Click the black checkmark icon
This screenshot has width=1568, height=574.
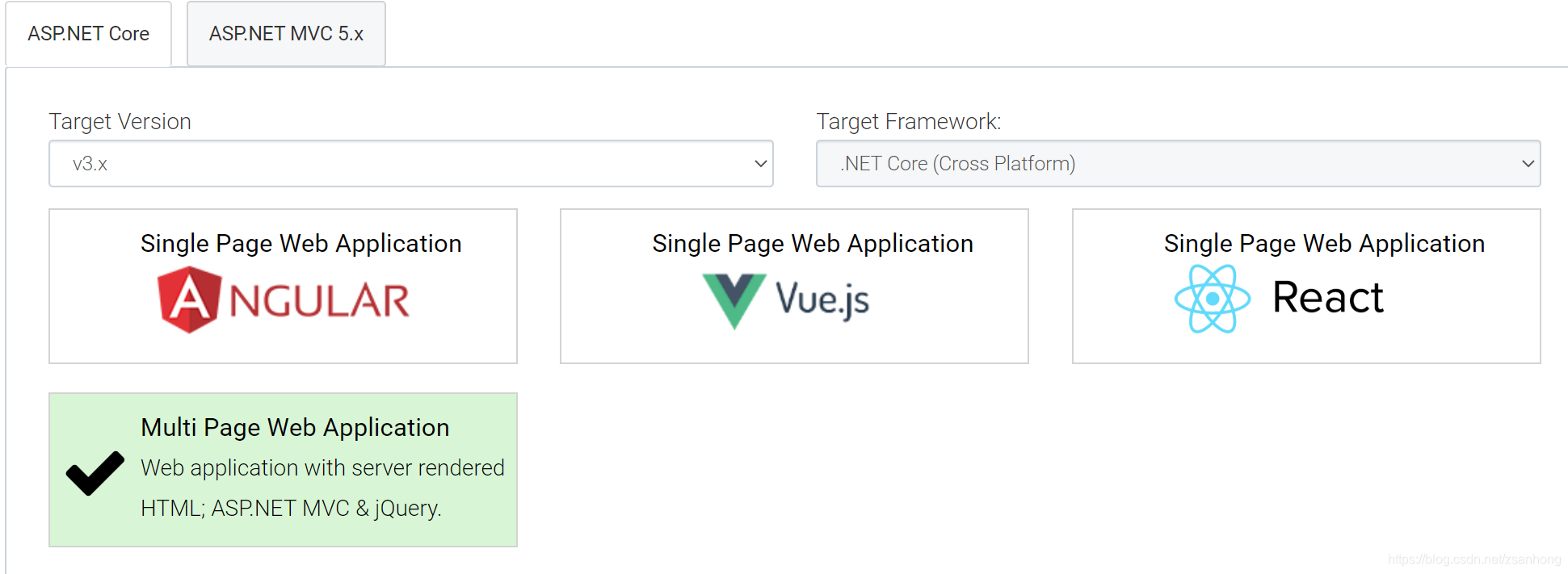(x=95, y=473)
